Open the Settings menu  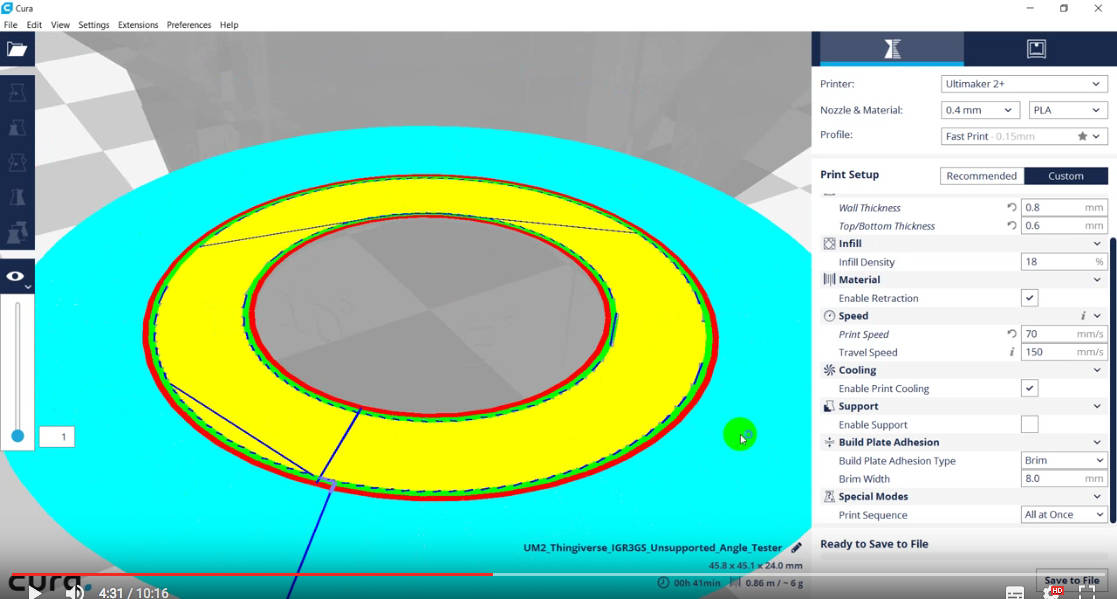94,25
